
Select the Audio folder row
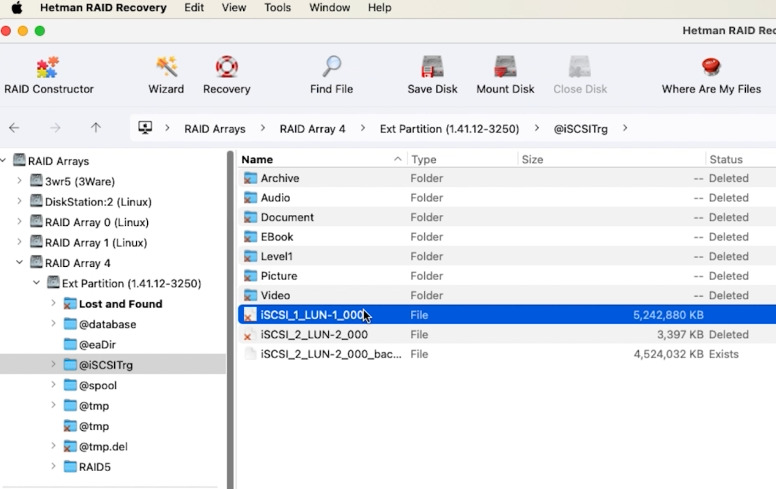507,197
